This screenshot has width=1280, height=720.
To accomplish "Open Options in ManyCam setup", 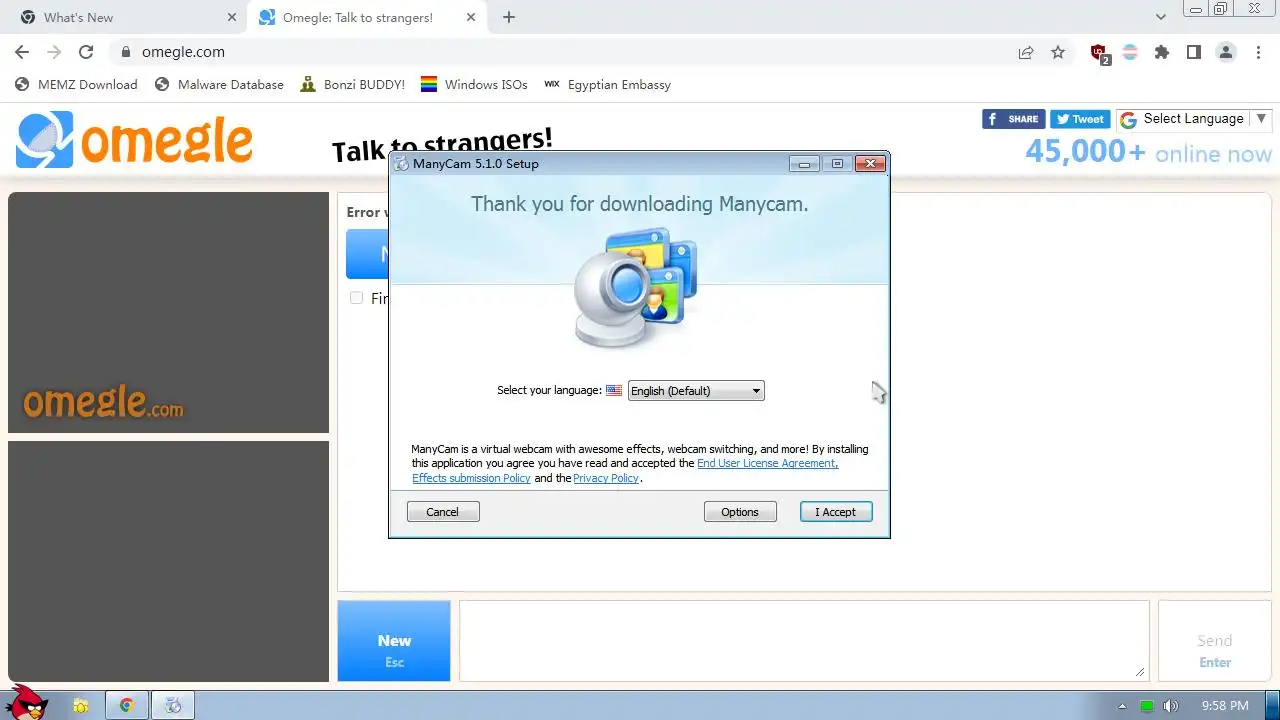I will coord(740,512).
